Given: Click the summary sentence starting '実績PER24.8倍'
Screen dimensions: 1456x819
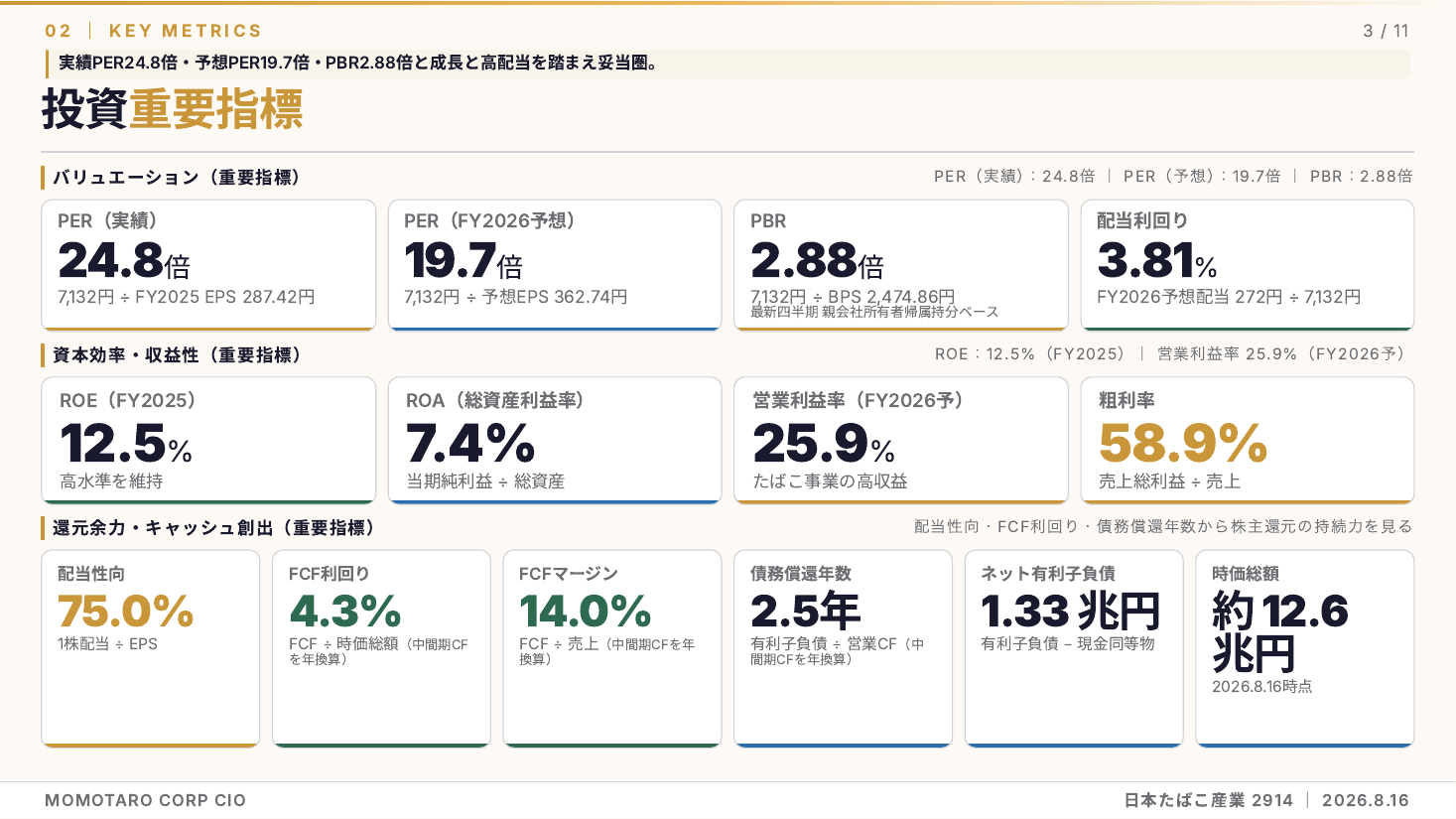Looking at the screenshot, I should [358, 63].
